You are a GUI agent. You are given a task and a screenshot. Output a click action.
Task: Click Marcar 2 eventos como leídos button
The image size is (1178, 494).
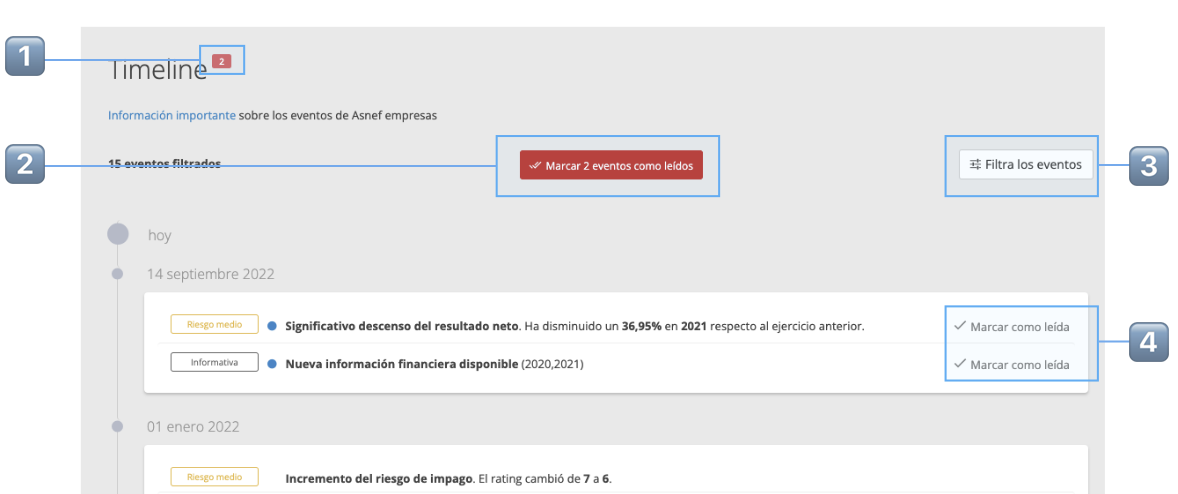click(x=612, y=165)
